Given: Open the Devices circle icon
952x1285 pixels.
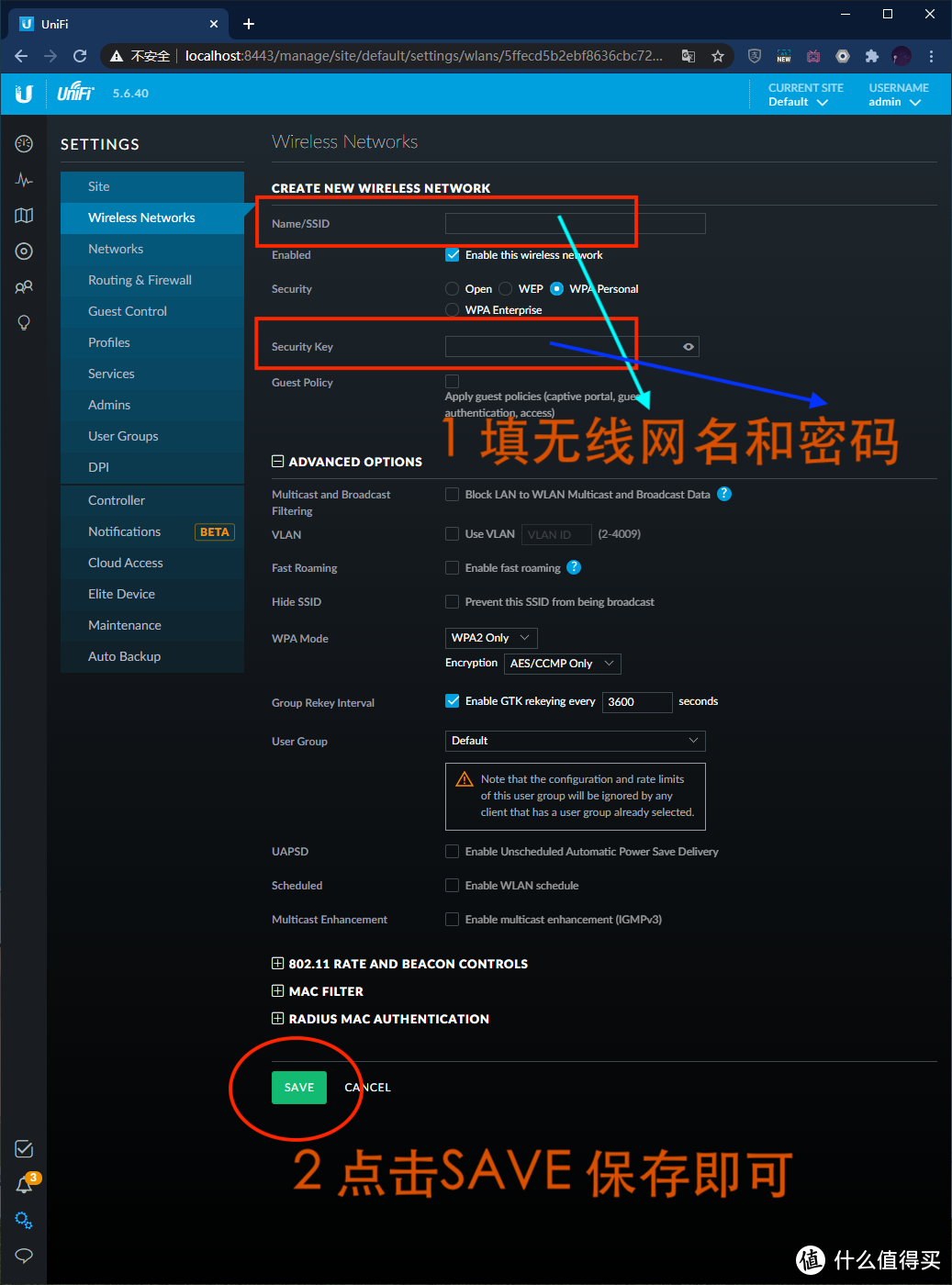Looking at the screenshot, I should [24, 251].
